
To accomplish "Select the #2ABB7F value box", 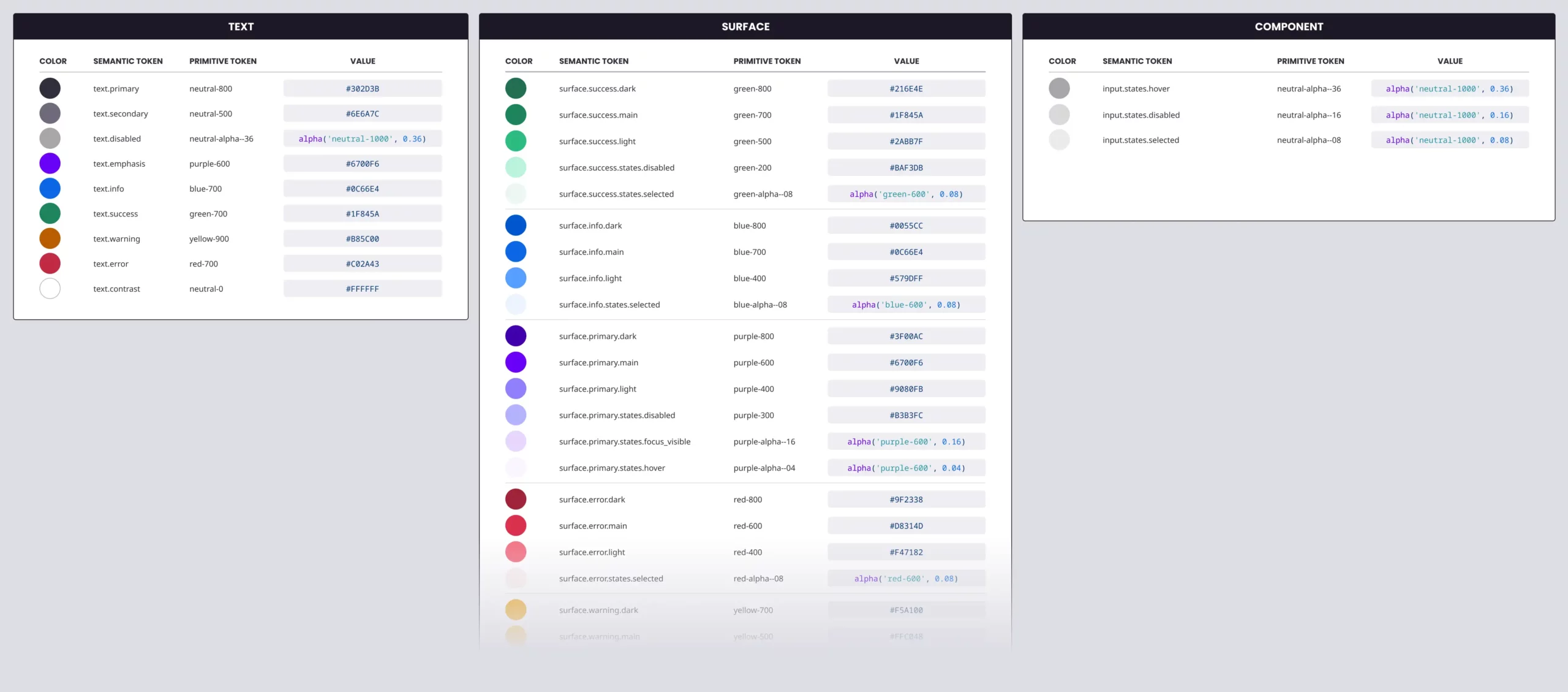I will (x=907, y=141).
